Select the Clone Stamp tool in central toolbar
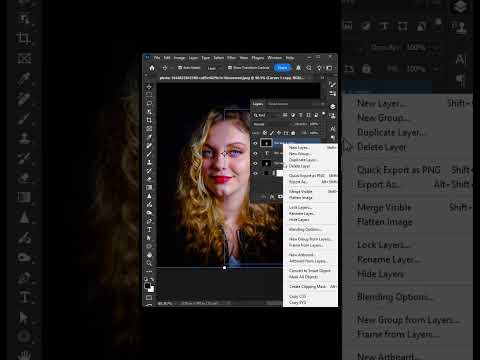The image size is (480, 360). tap(149, 162)
